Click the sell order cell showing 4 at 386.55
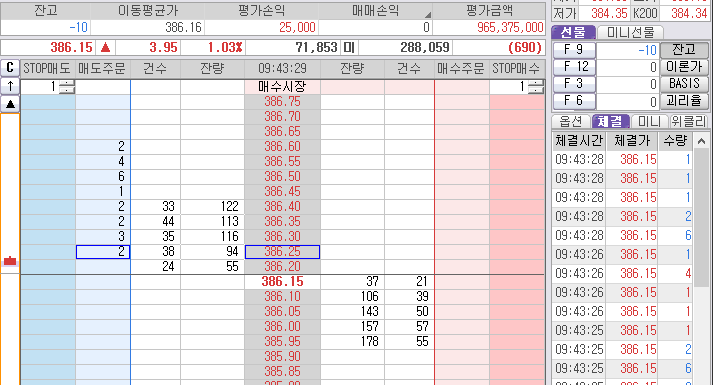Viewport: 713px width, 385px height. 103,161
